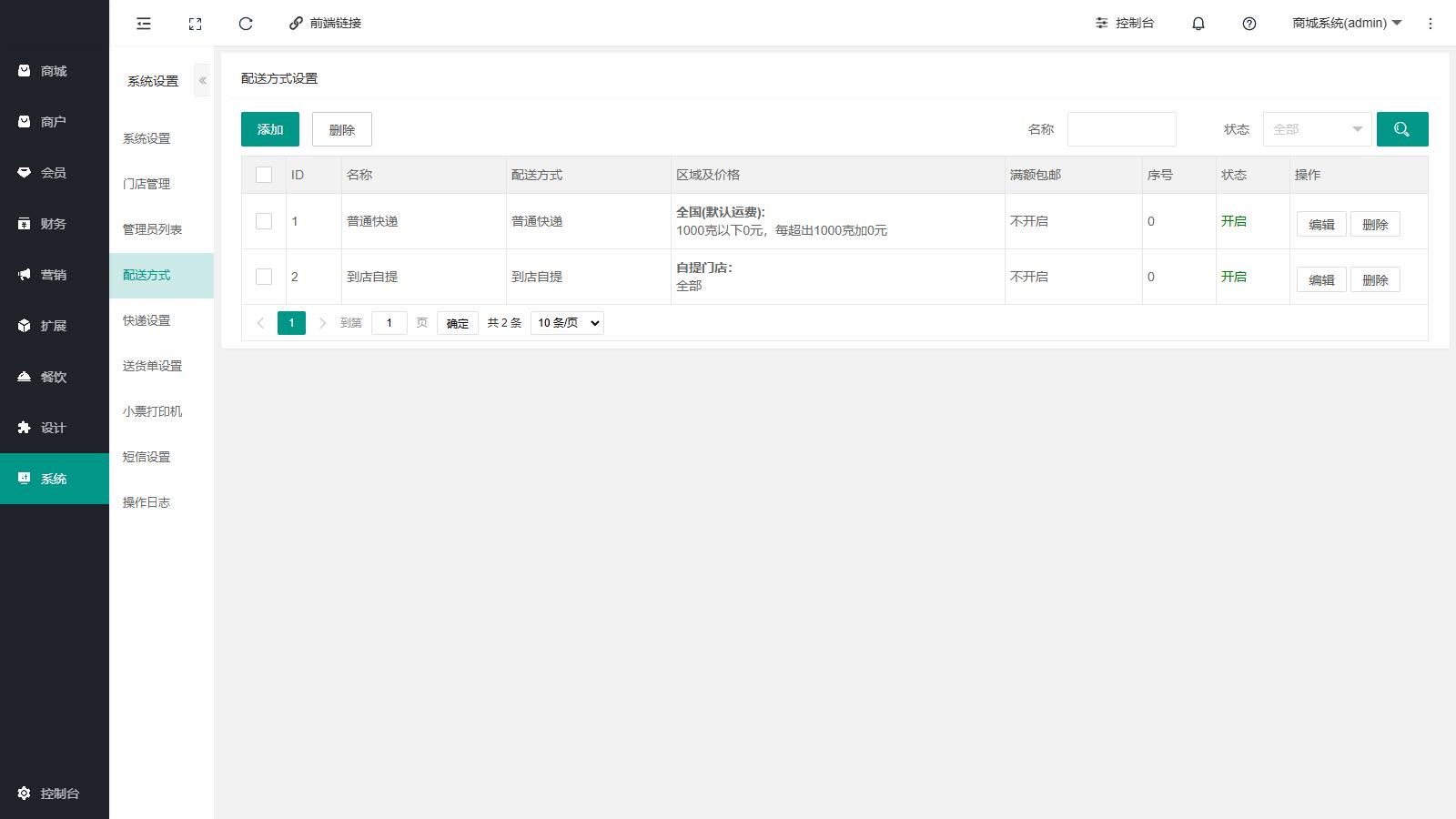Click the pagination 确定 button
Viewport: 1456px width, 819px height.
pyautogui.click(x=458, y=323)
